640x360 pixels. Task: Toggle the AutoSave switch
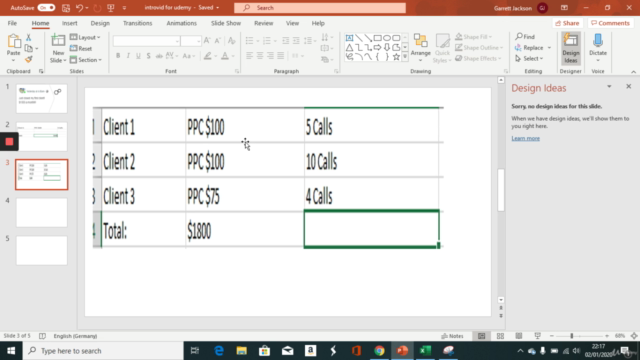[46, 8]
